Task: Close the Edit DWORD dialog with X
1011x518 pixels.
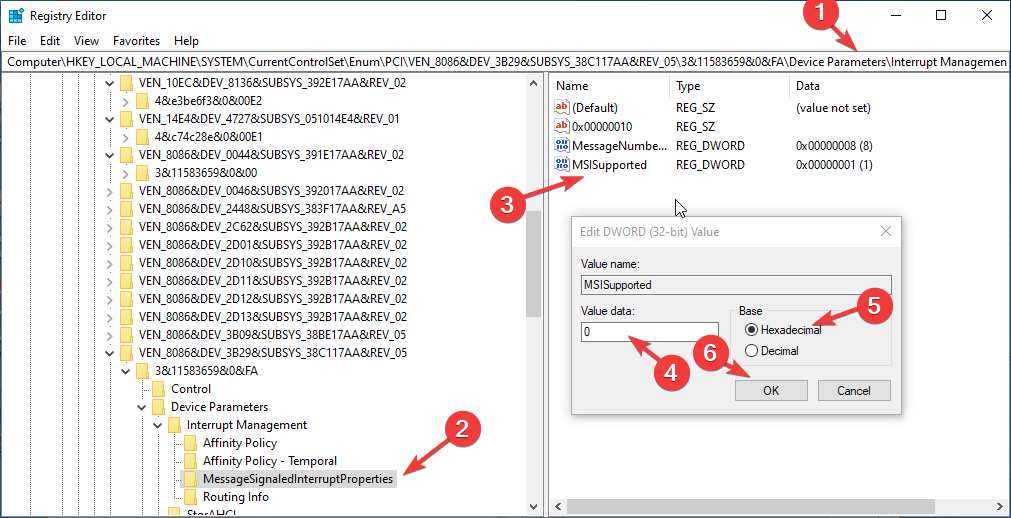Action: click(x=885, y=231)
